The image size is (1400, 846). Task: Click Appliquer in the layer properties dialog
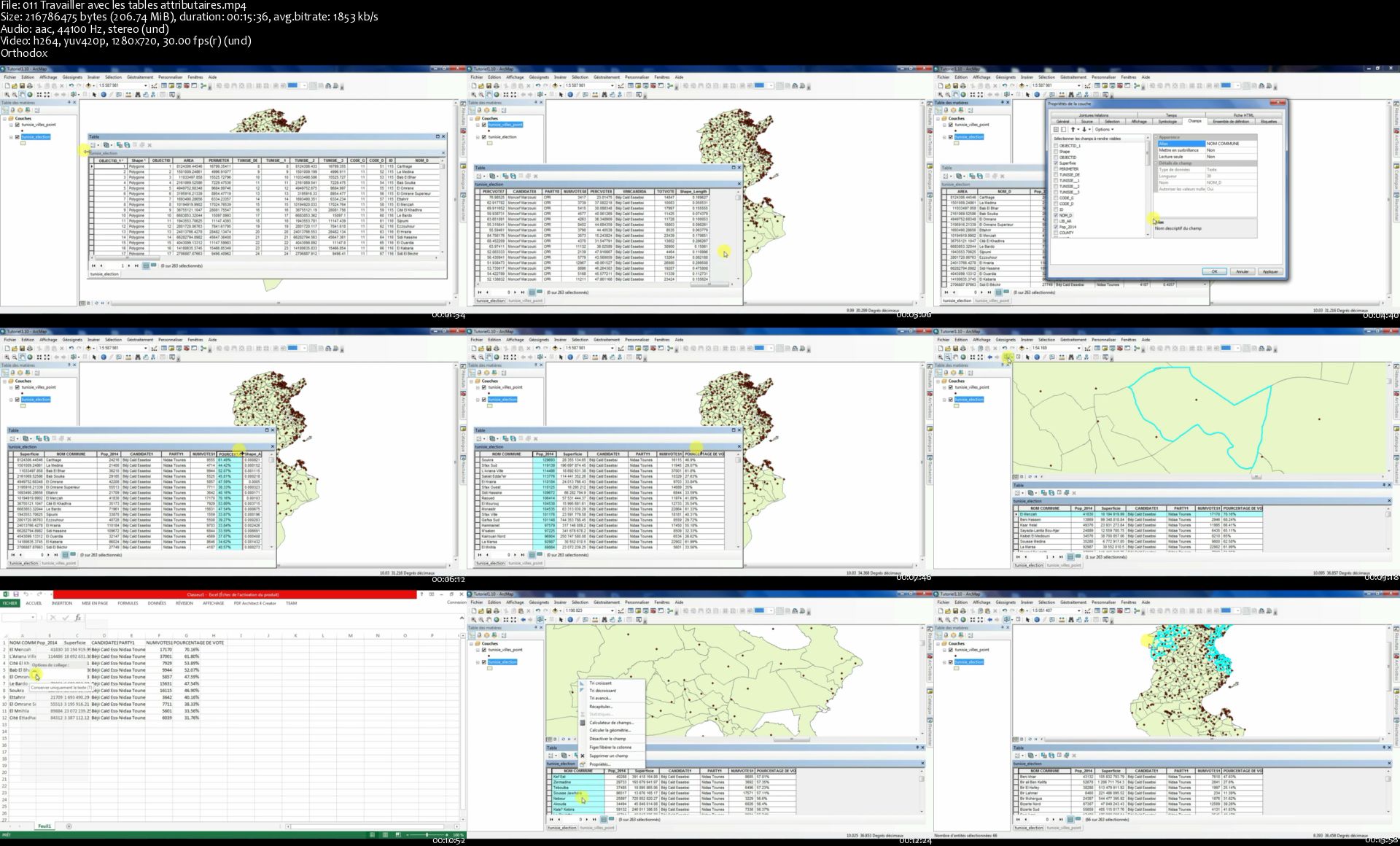coord(1270,271)
